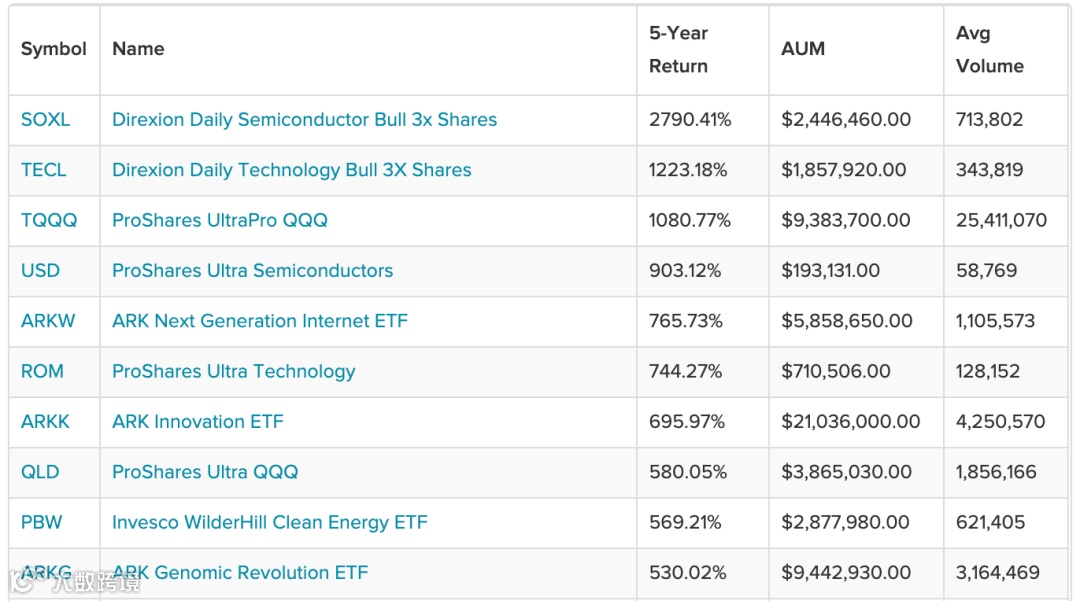1080x601 pixels.
Task: Click the TECL ticker link
Action: [43, 170]
